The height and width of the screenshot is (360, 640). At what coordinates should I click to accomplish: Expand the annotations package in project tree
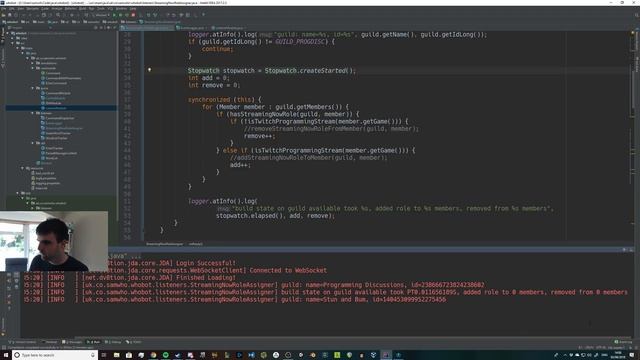pos(33,63)
